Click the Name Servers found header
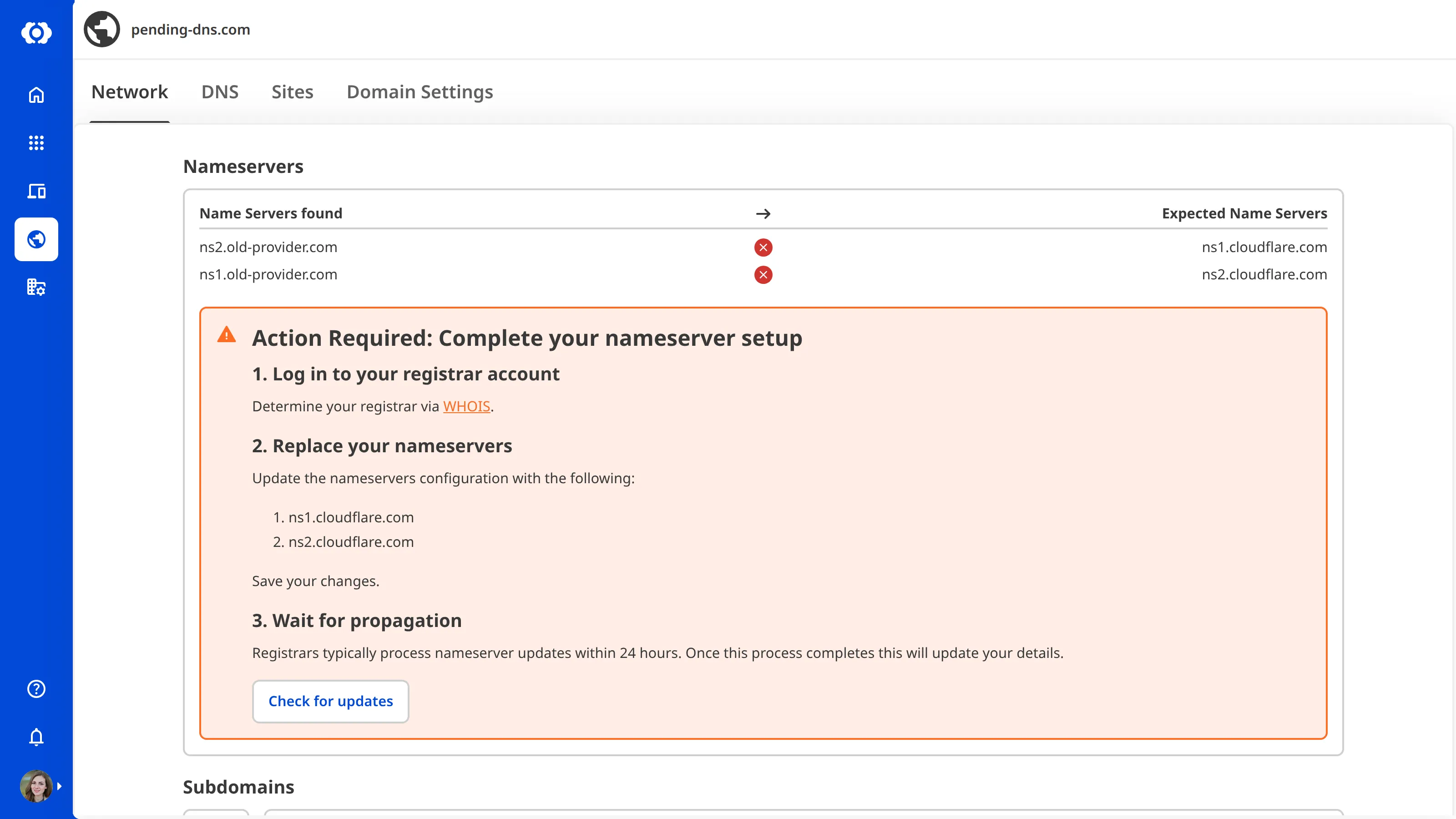Image resolution: width=1456 pixels, height=819 pixels. [x=271, y=213]
